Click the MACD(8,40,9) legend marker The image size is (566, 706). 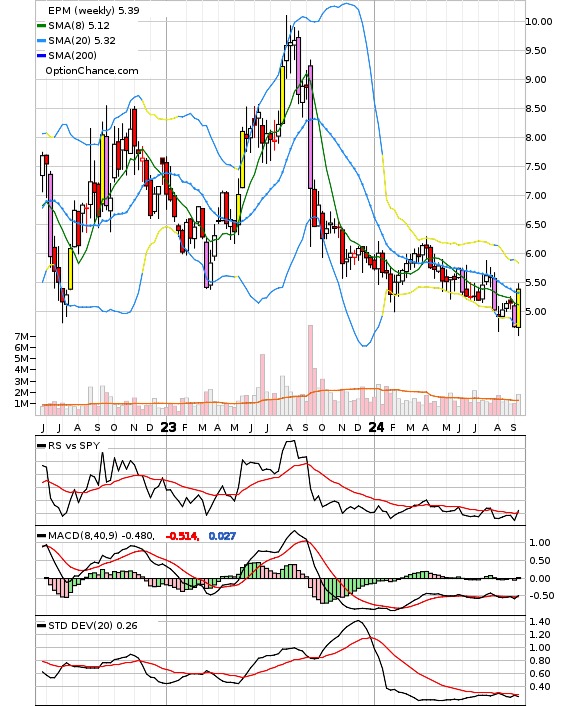(x=41, y=536)
